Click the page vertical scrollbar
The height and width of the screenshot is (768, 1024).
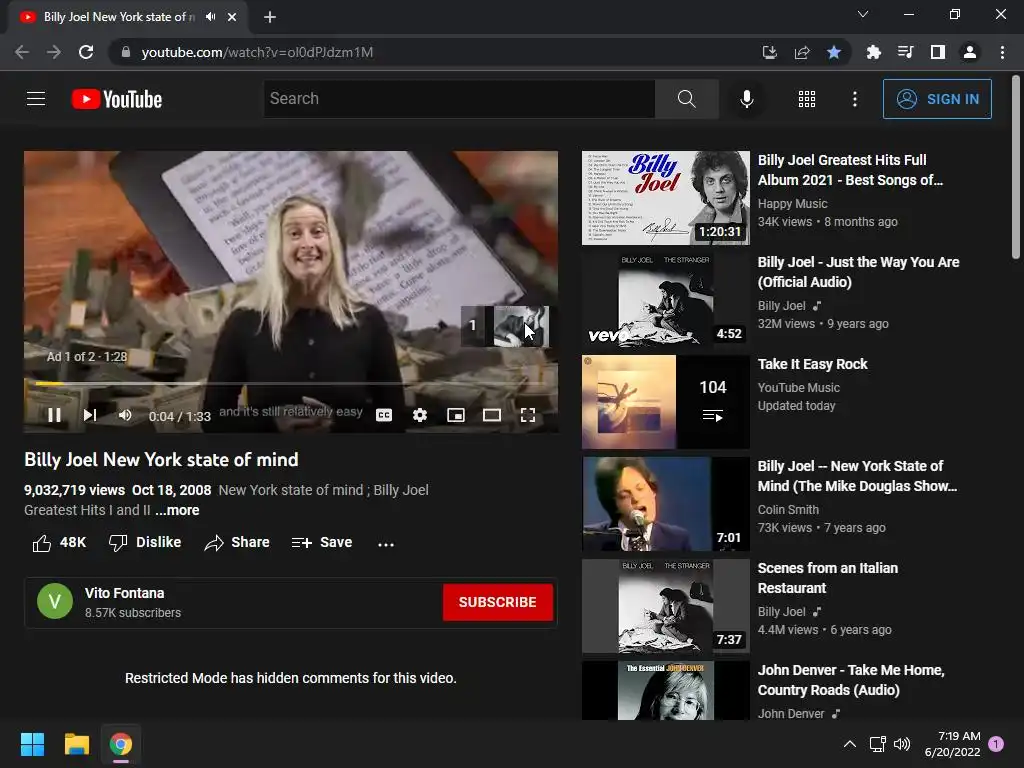(1016, 167)
